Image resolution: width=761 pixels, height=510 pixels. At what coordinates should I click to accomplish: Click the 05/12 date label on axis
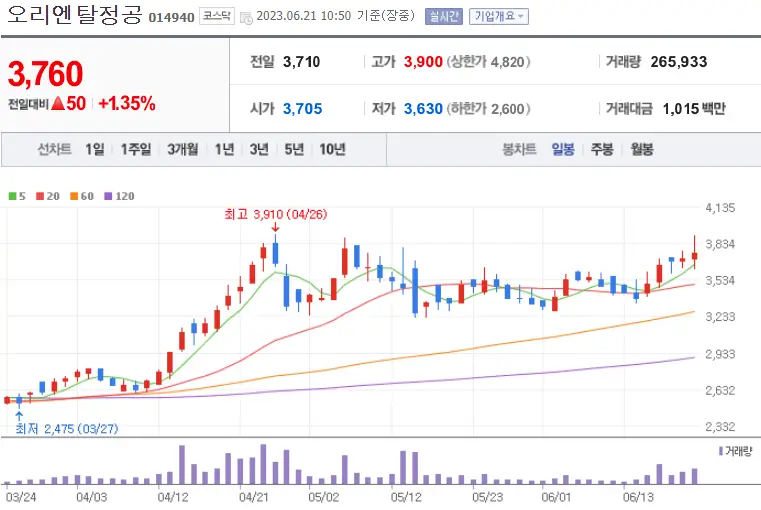point(406,497)
